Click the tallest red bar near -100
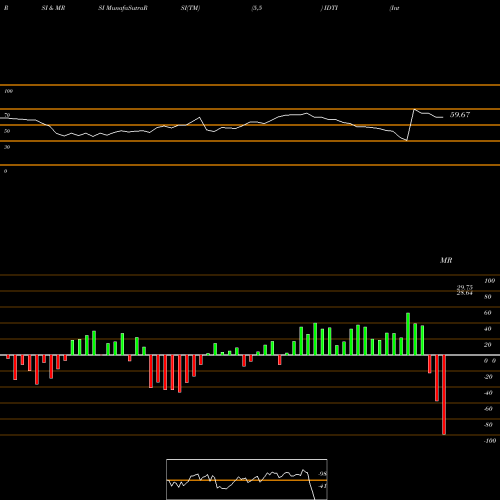 click(444, 395)
